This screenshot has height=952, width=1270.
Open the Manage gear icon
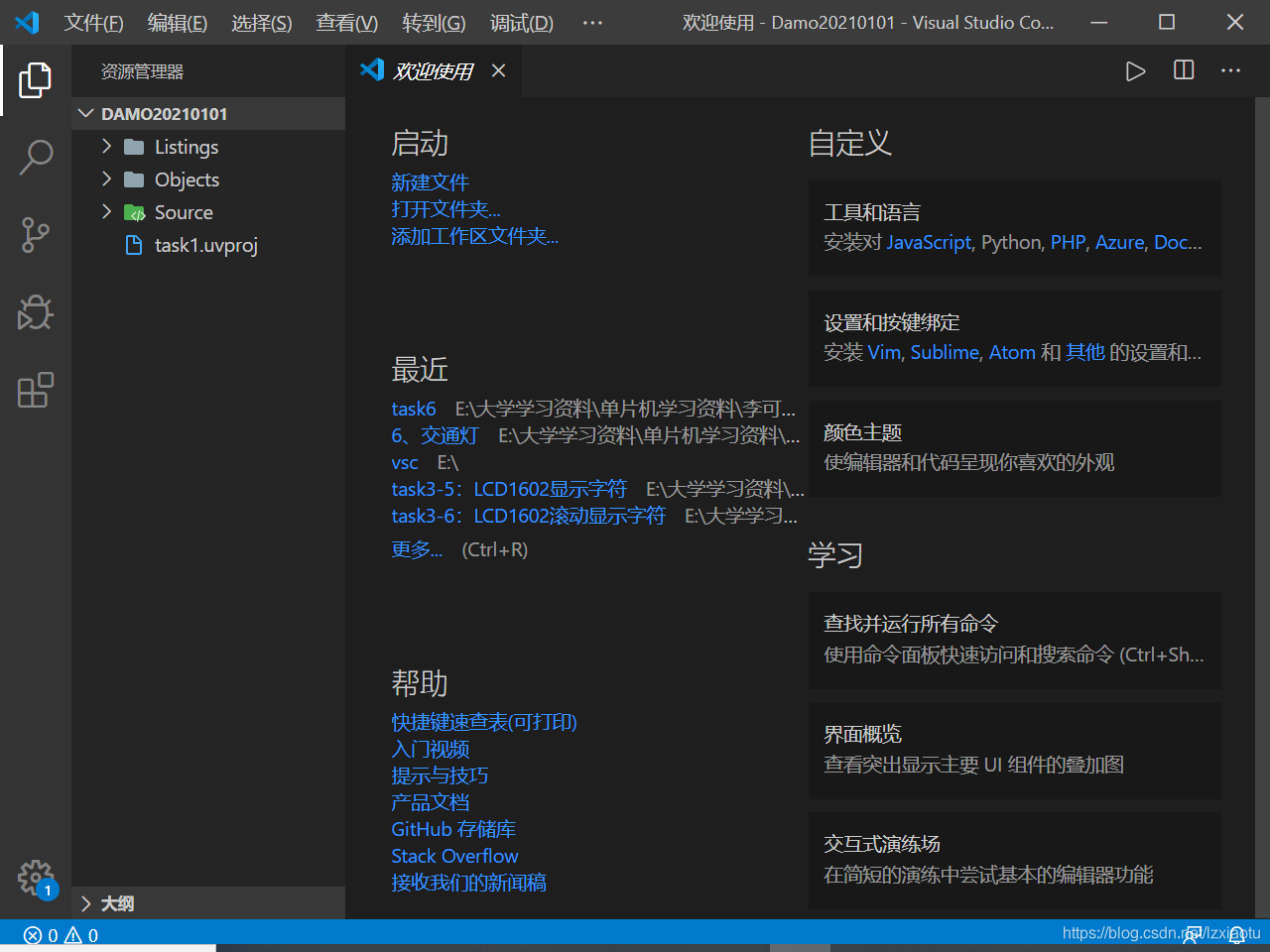coord(36,878)
